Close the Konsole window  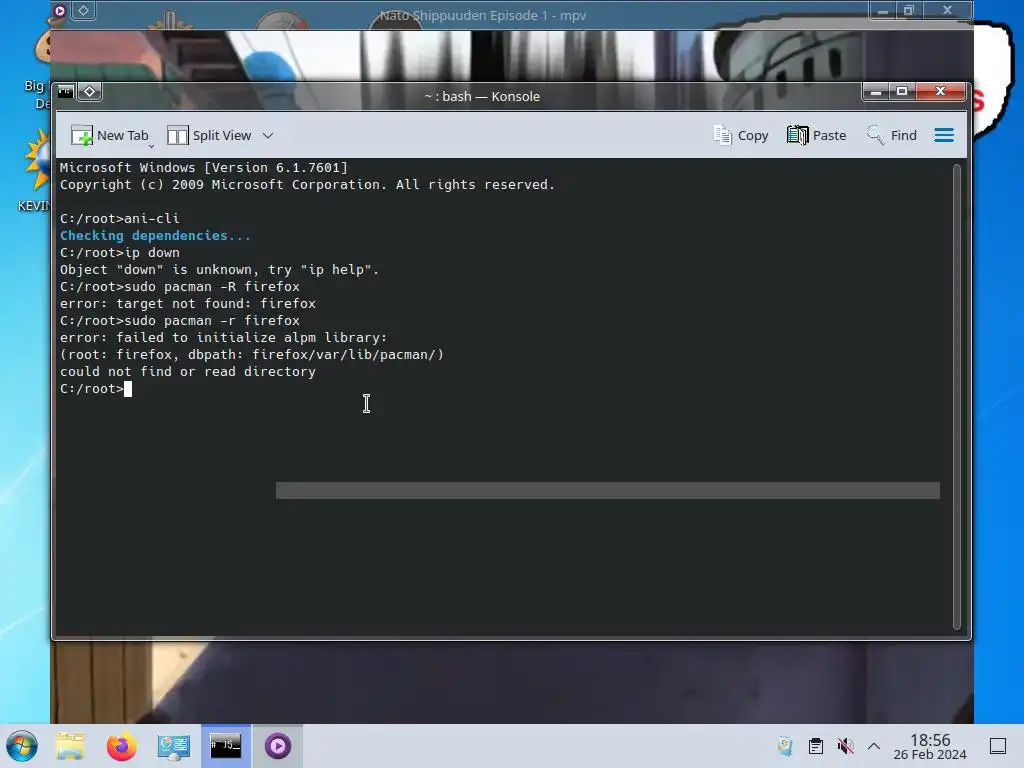pos(940,91)
